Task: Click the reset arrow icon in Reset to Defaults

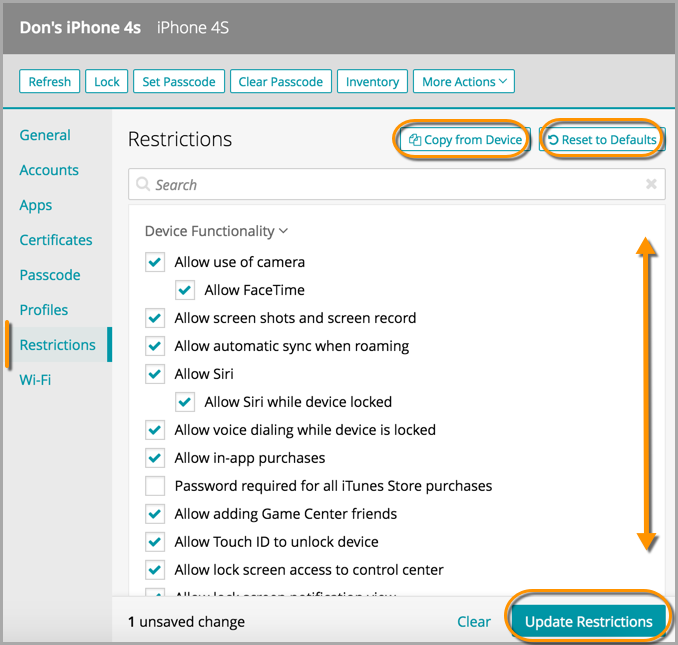Action: coord(553,140)
